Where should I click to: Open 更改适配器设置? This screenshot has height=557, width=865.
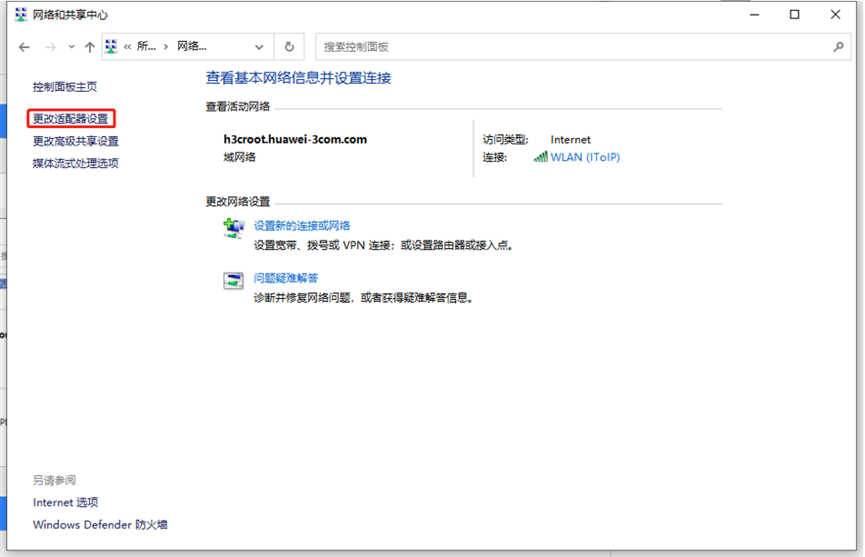[x=70, y=119]
